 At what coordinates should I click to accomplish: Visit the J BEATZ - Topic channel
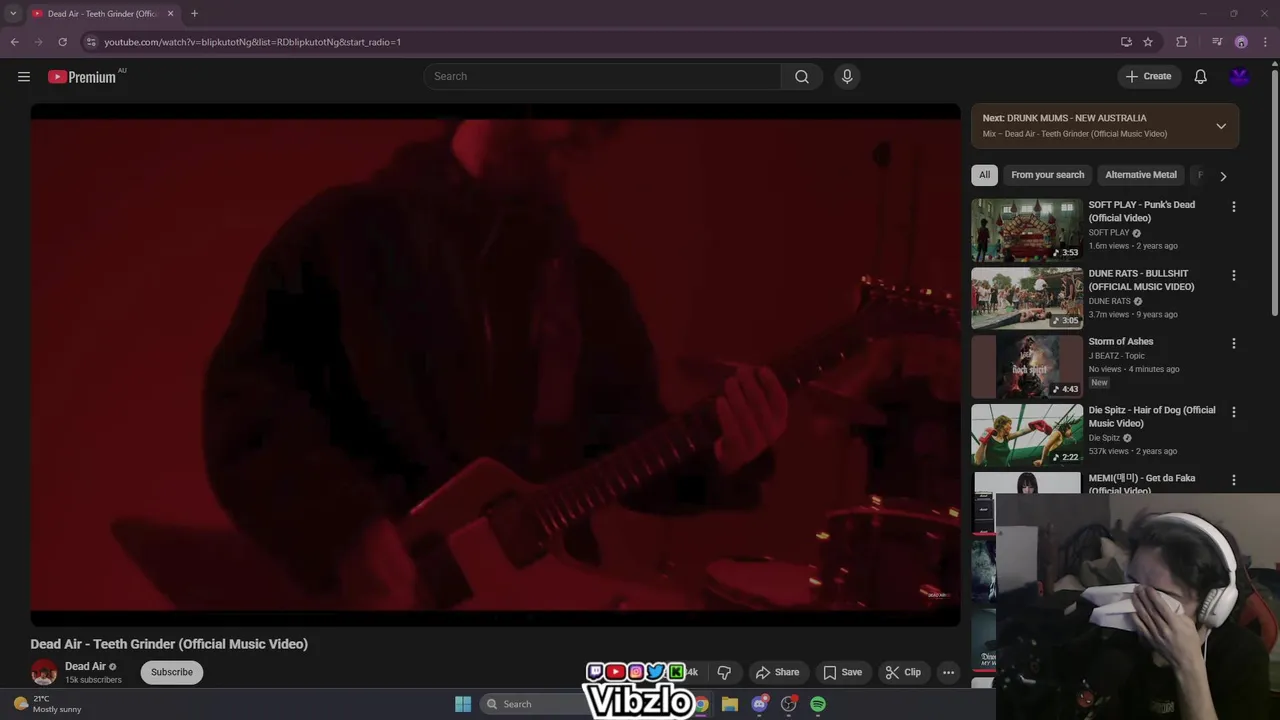click(x=1116, y=356)
